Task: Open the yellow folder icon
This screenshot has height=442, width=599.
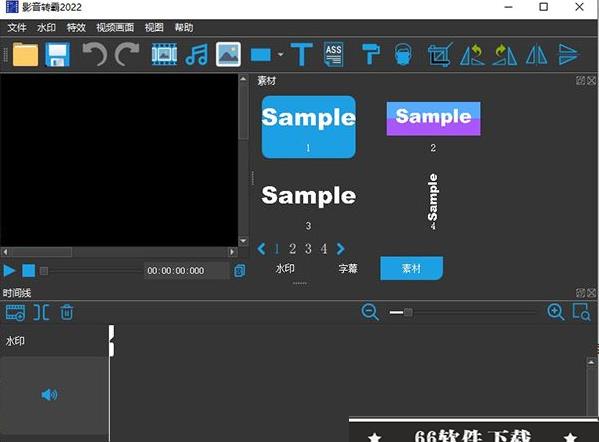Action: 25,55
